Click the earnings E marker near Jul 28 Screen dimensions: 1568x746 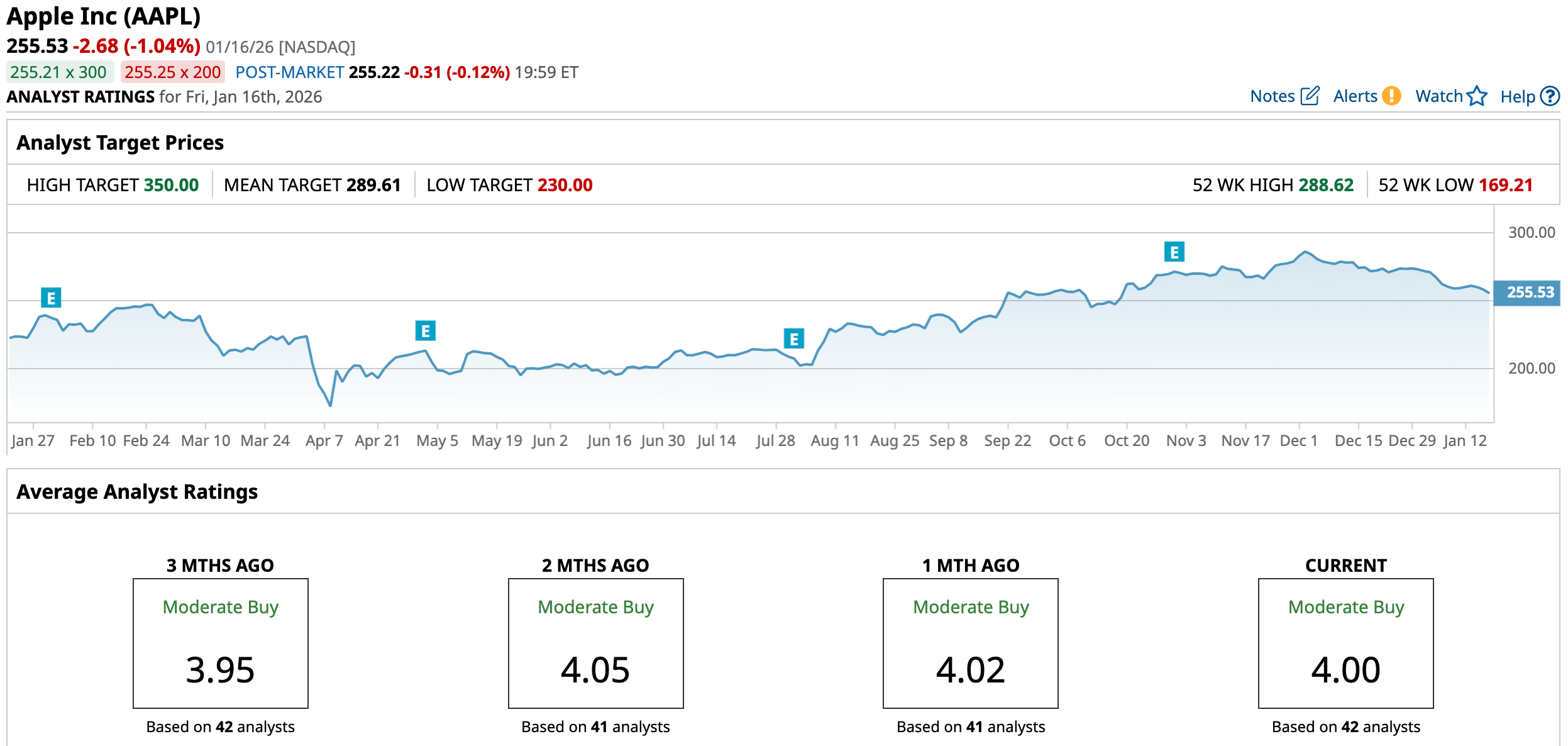coord(794,339)
